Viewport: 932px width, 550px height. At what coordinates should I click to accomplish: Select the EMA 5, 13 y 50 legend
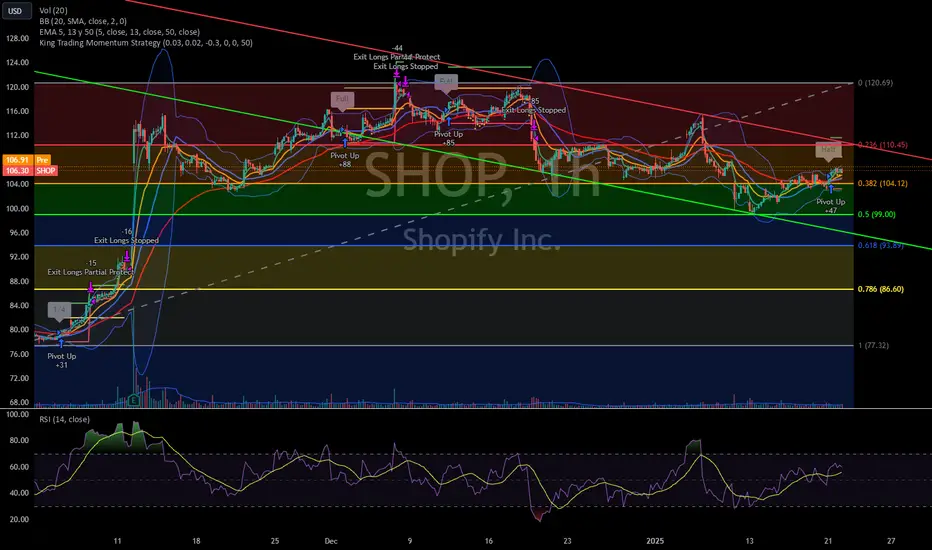coord(119,32)
